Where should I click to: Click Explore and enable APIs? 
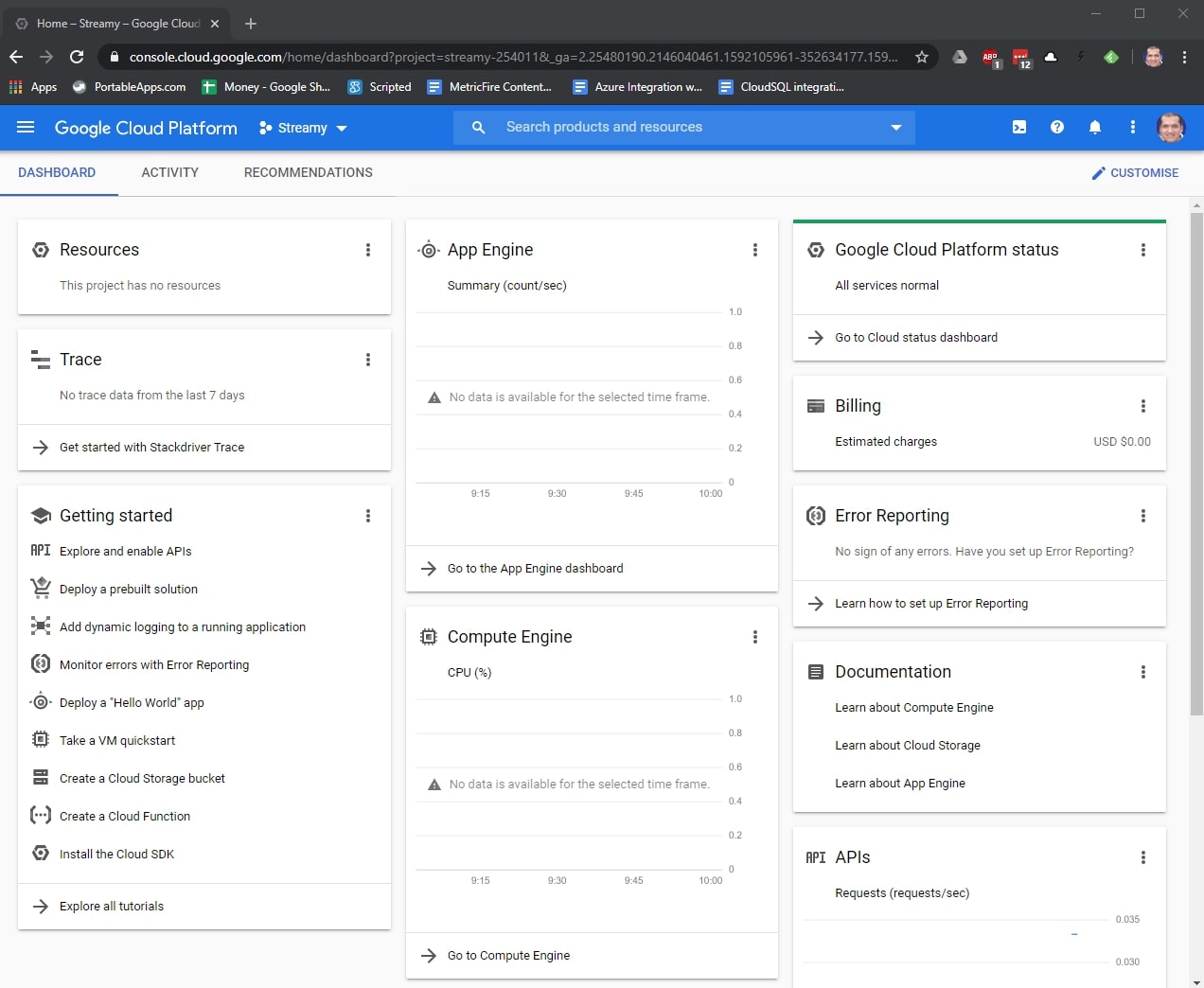(126, 552)
